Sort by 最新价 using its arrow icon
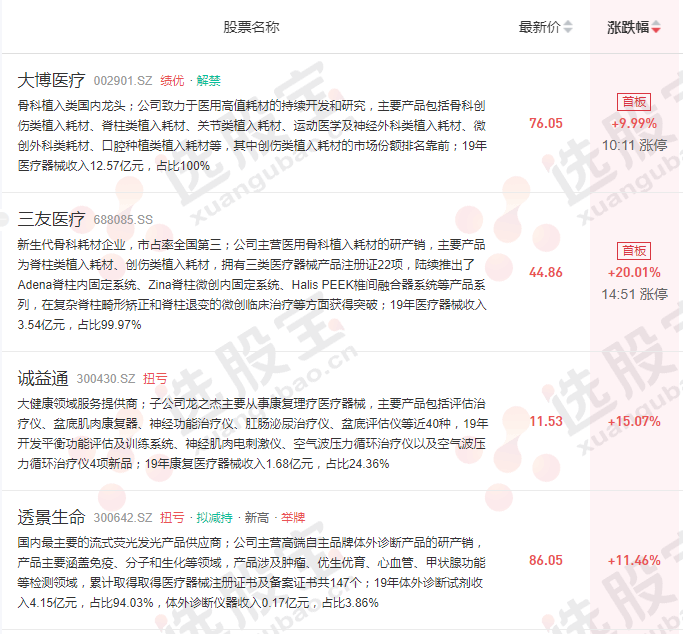This screenshot has width=683, height=634. (568, 27)
